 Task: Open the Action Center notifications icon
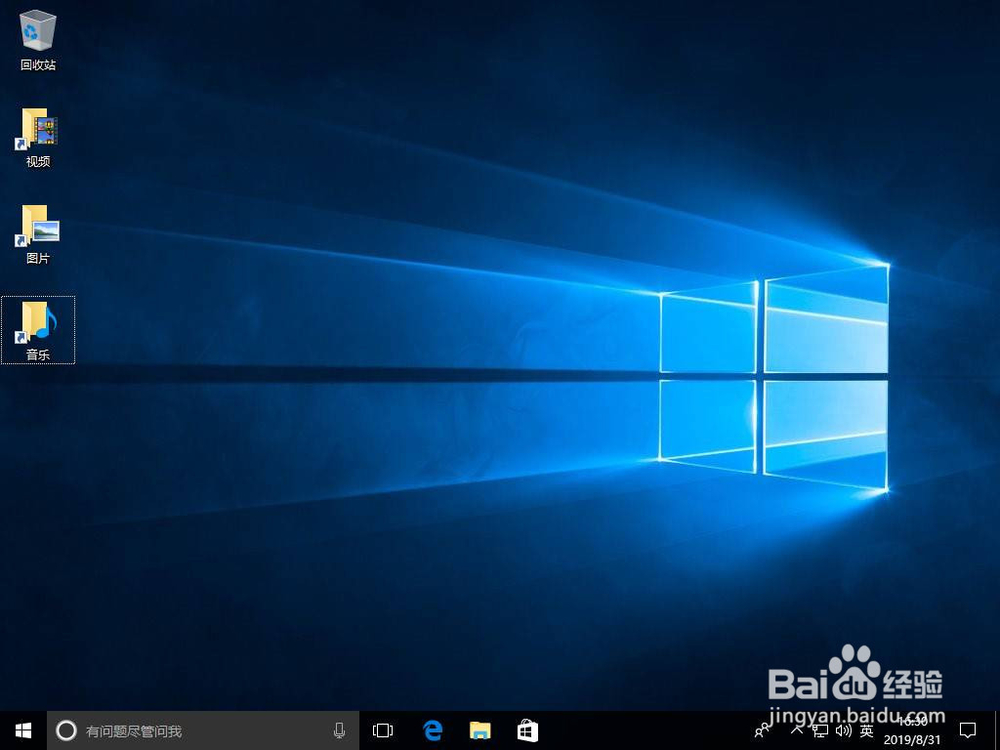point(968,730)
